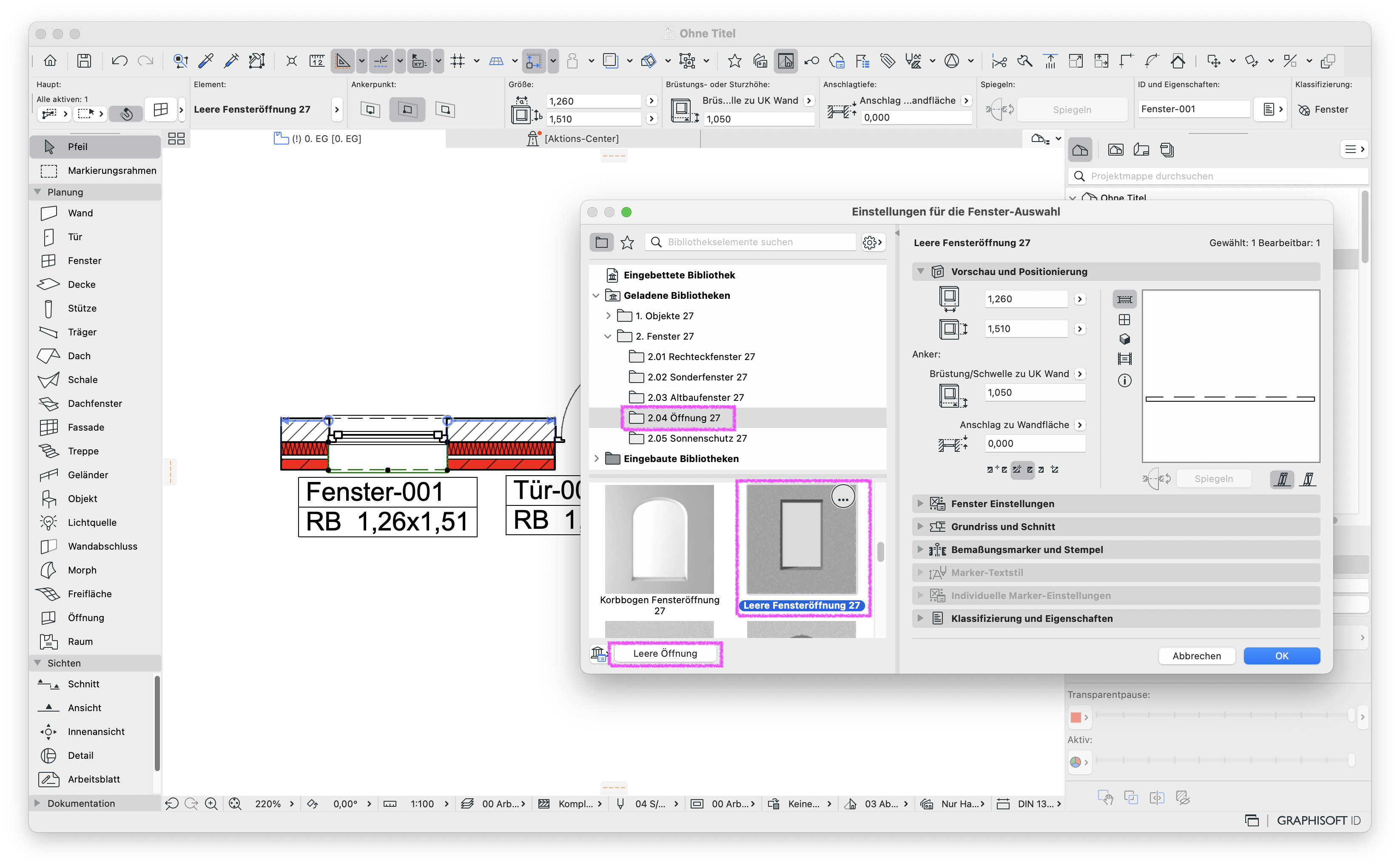
Task: Undo the last action with the arrow icon
Action: [120, 61]
